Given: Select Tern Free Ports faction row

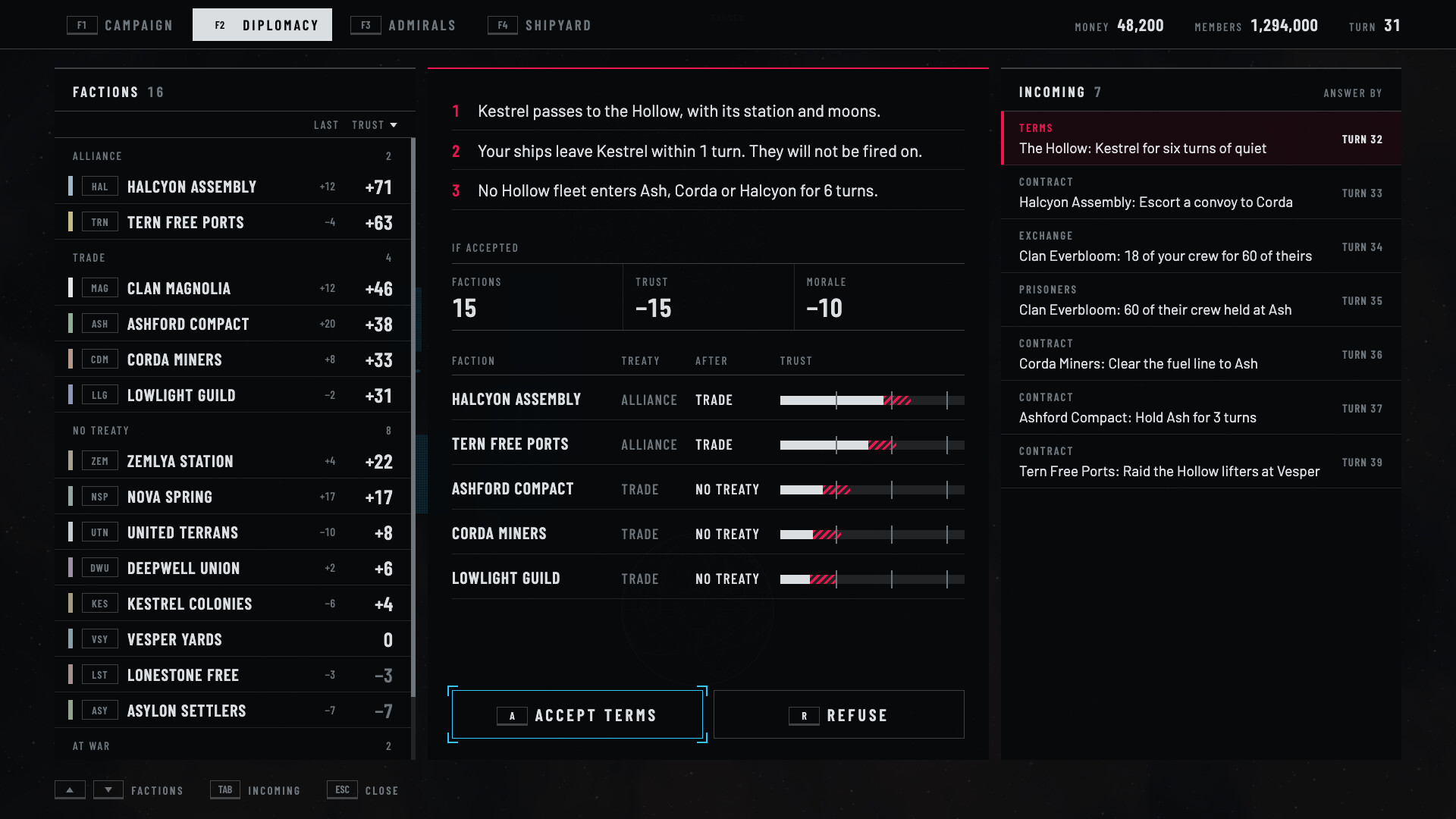Looking at the screenshot, I should (x=232, y=222).
